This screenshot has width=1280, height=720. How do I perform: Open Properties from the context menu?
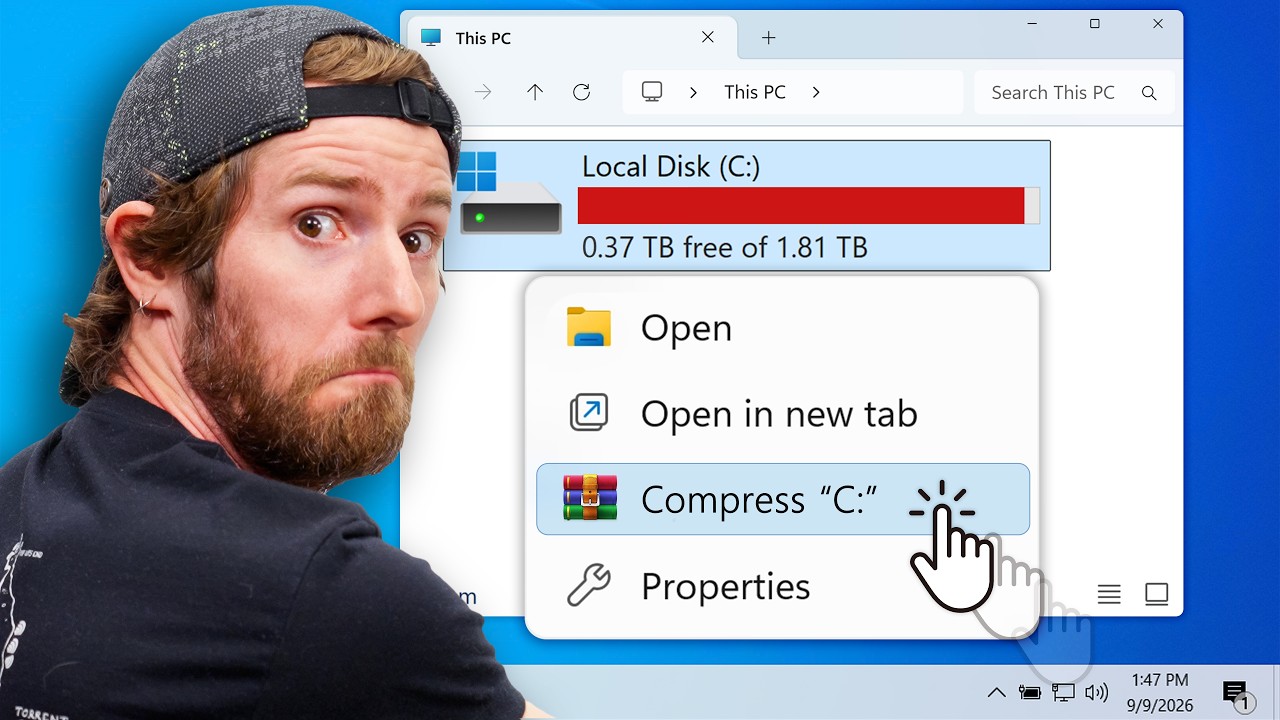coord(782,586)
